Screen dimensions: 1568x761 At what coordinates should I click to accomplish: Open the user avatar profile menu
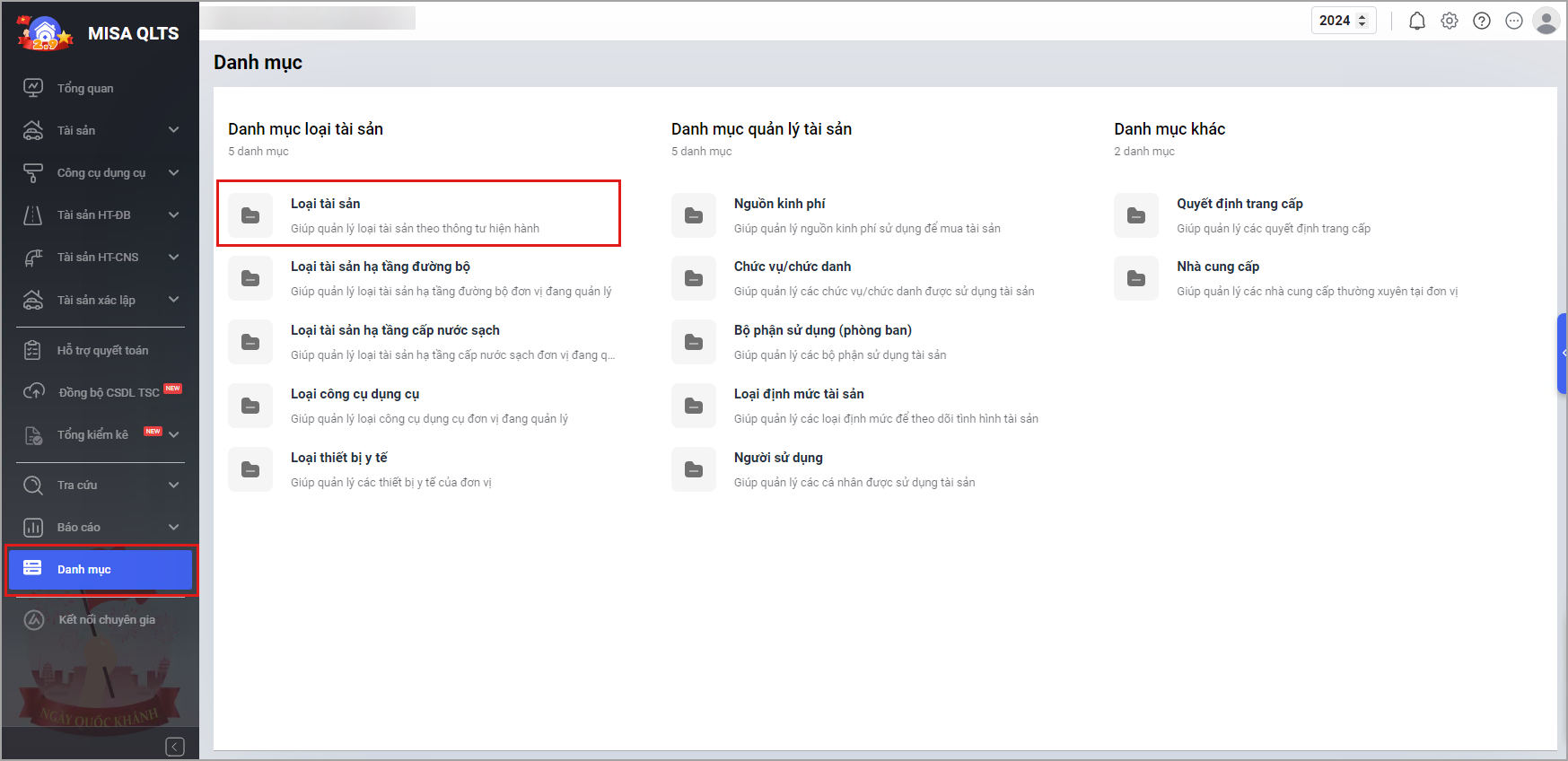[1546, 21]
